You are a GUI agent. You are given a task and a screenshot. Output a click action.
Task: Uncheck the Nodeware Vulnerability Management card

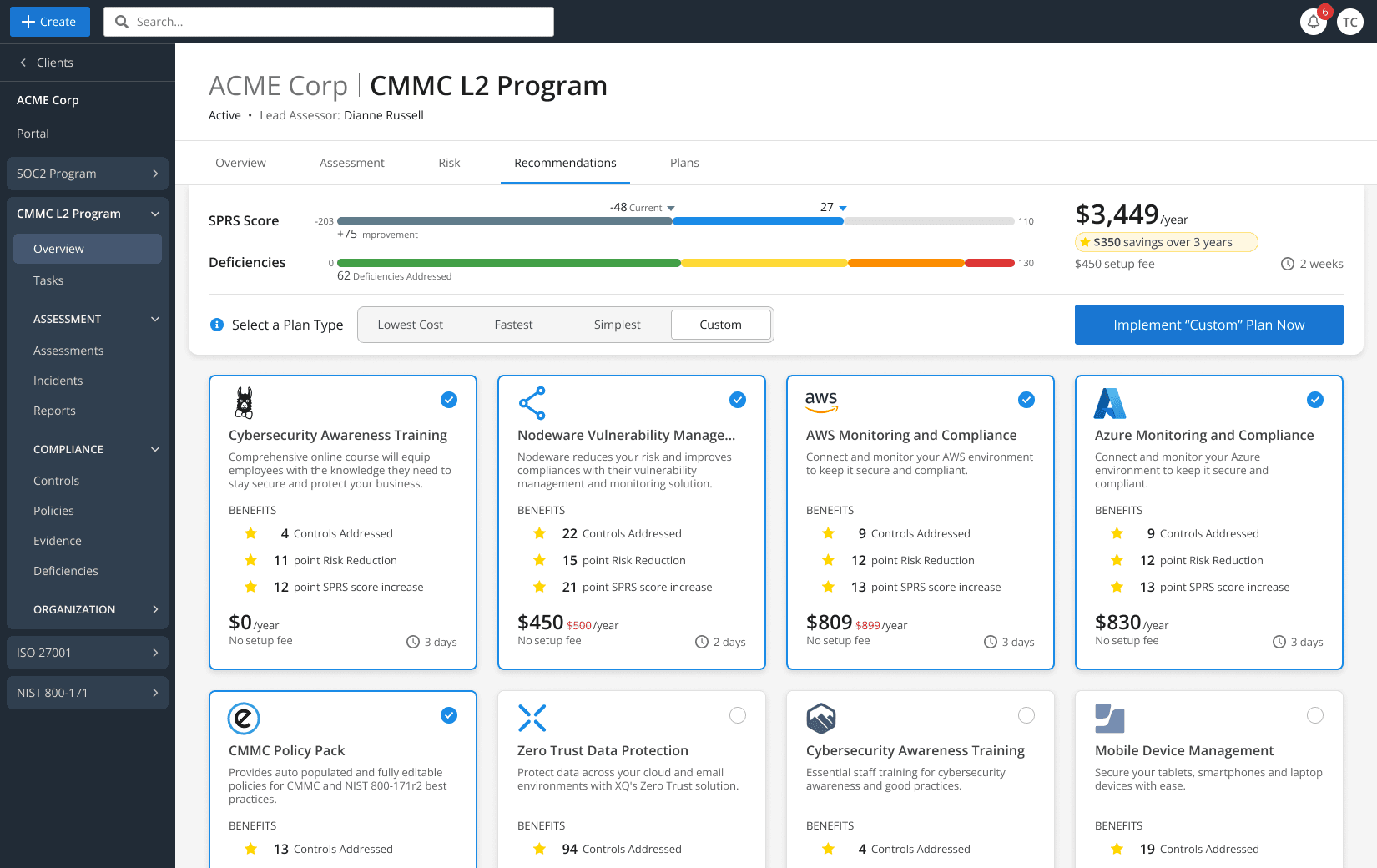pyautogui.click(x=738, y=400)
